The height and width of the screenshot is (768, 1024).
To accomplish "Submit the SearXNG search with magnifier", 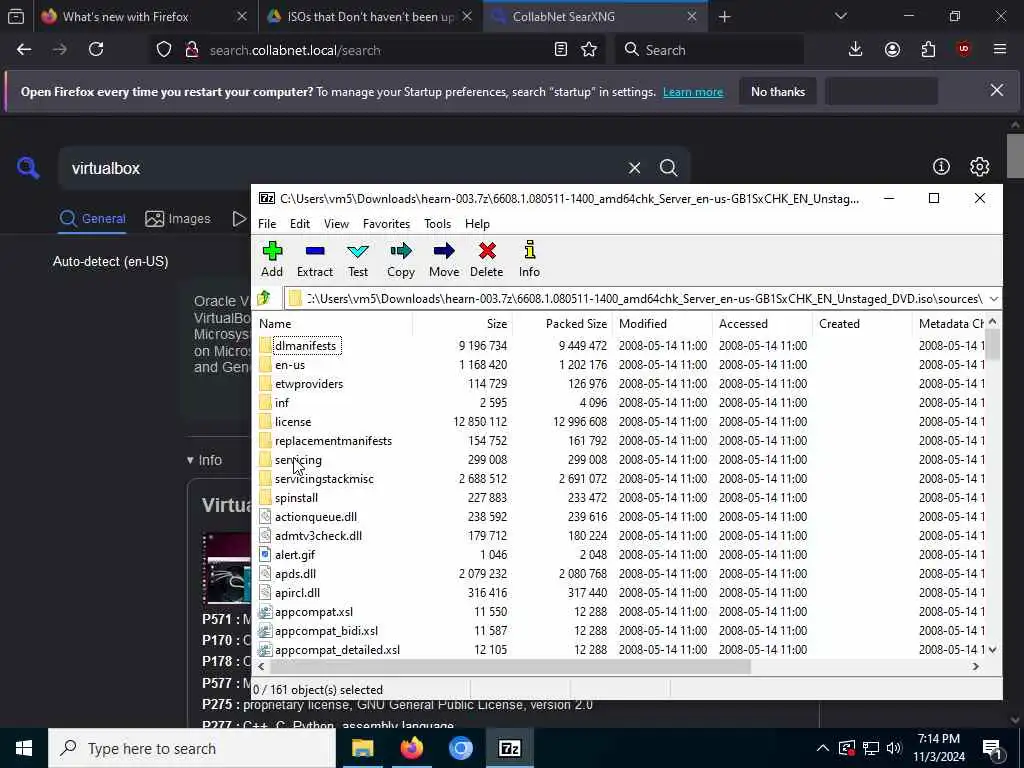I will [668, 168].
